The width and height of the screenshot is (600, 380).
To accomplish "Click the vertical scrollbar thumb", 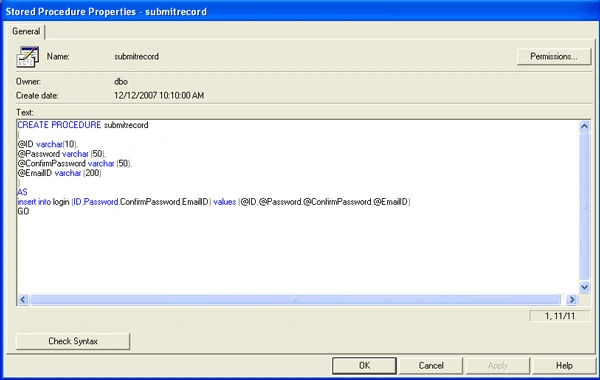I will pos(584,206).
